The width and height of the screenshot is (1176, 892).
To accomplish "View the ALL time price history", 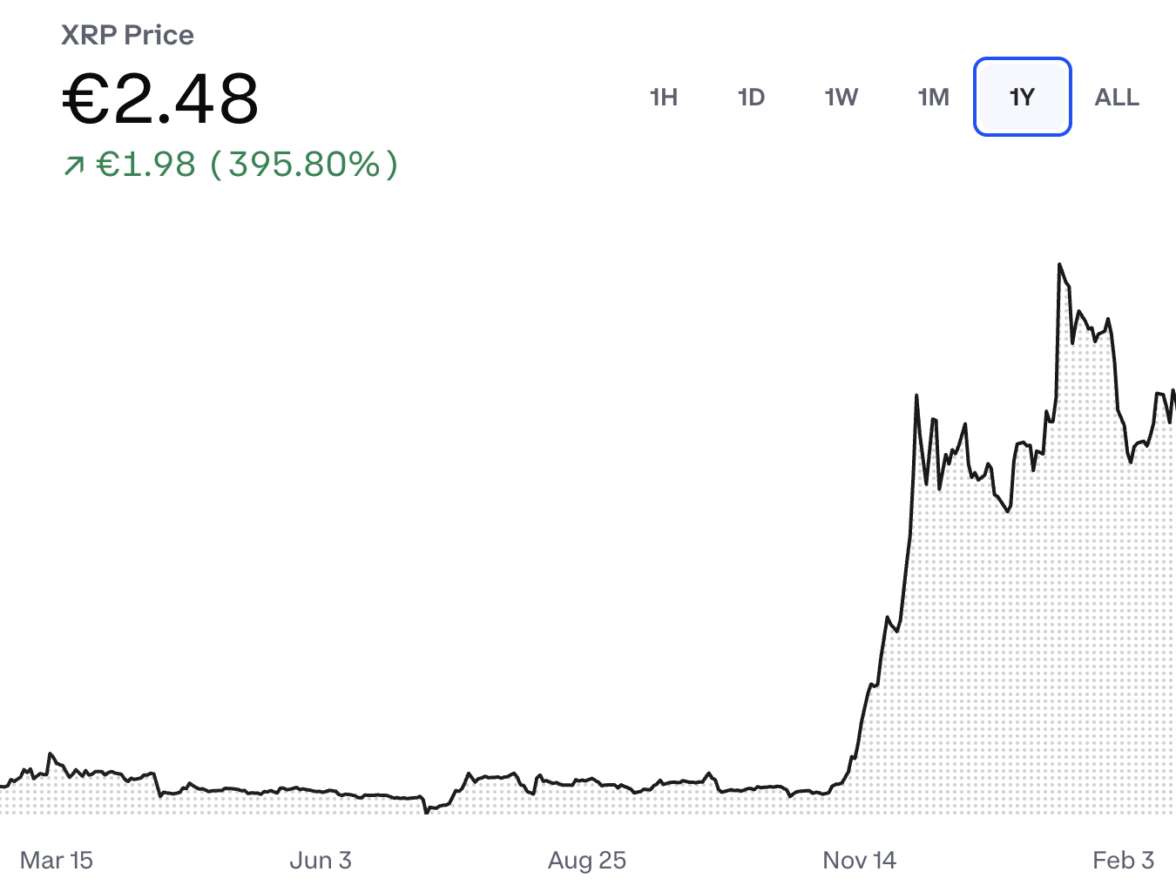I will tap(1116, 97).
